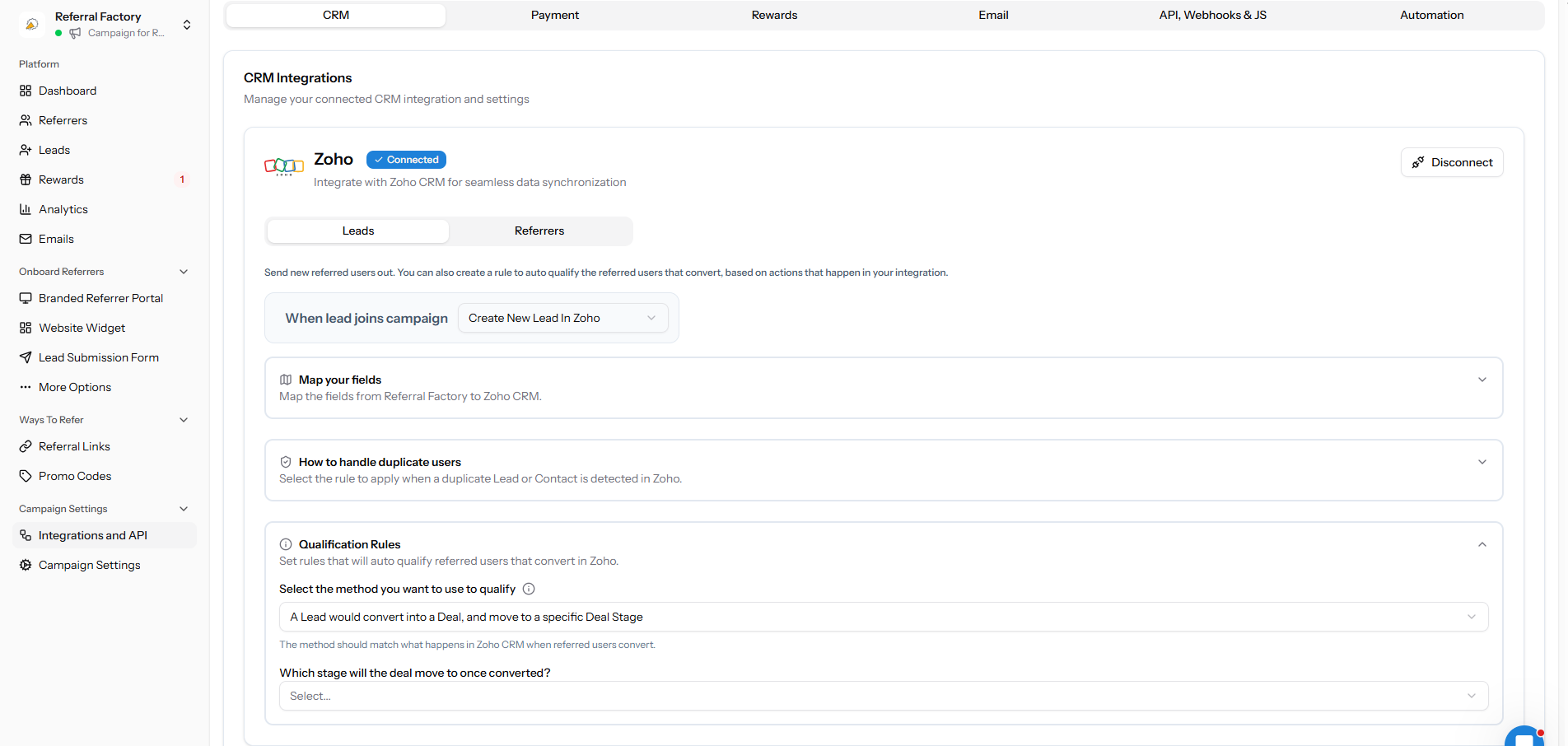Click the Emails envelope icon
The image size is (1568, 746).
click(x=26, y=239)
